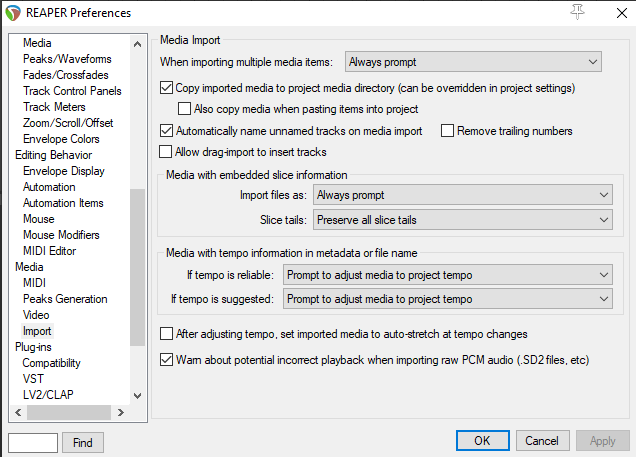Click the horizontal scrollbar thumb of the tree
Viewport: 636px width, 457px height.
click(x=69, y=412)
